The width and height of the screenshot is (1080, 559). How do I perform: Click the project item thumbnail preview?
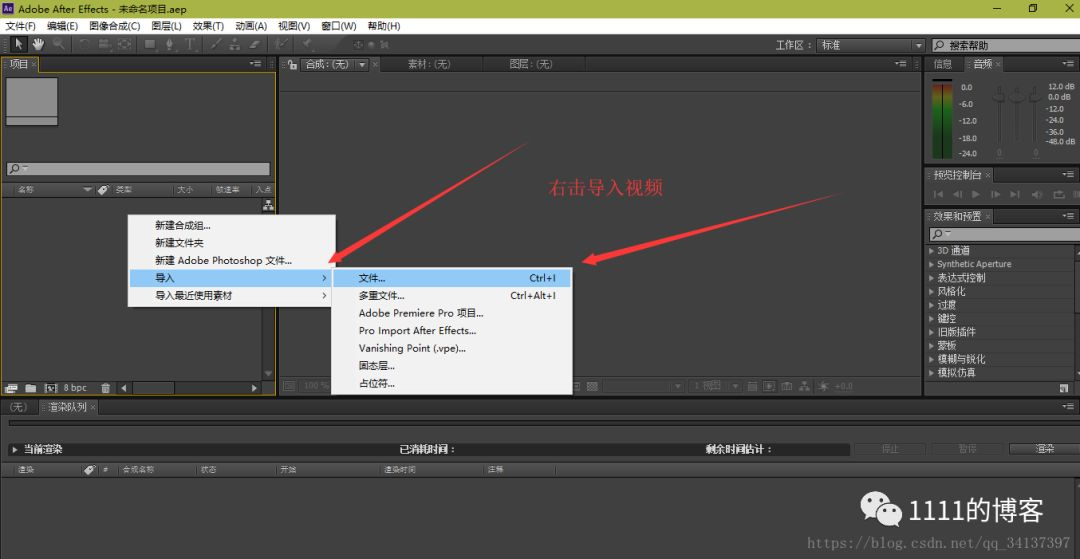32,101
